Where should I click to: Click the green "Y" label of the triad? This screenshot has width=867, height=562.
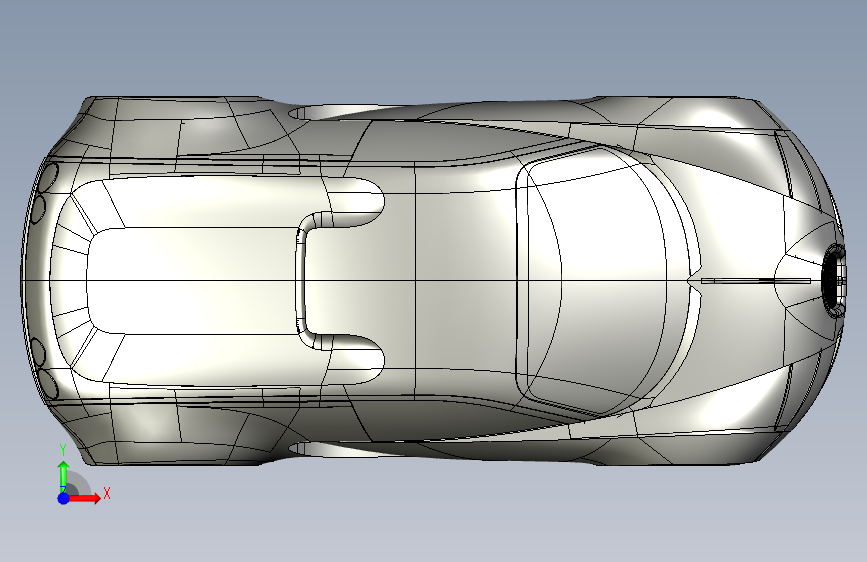tap(63, 450)
